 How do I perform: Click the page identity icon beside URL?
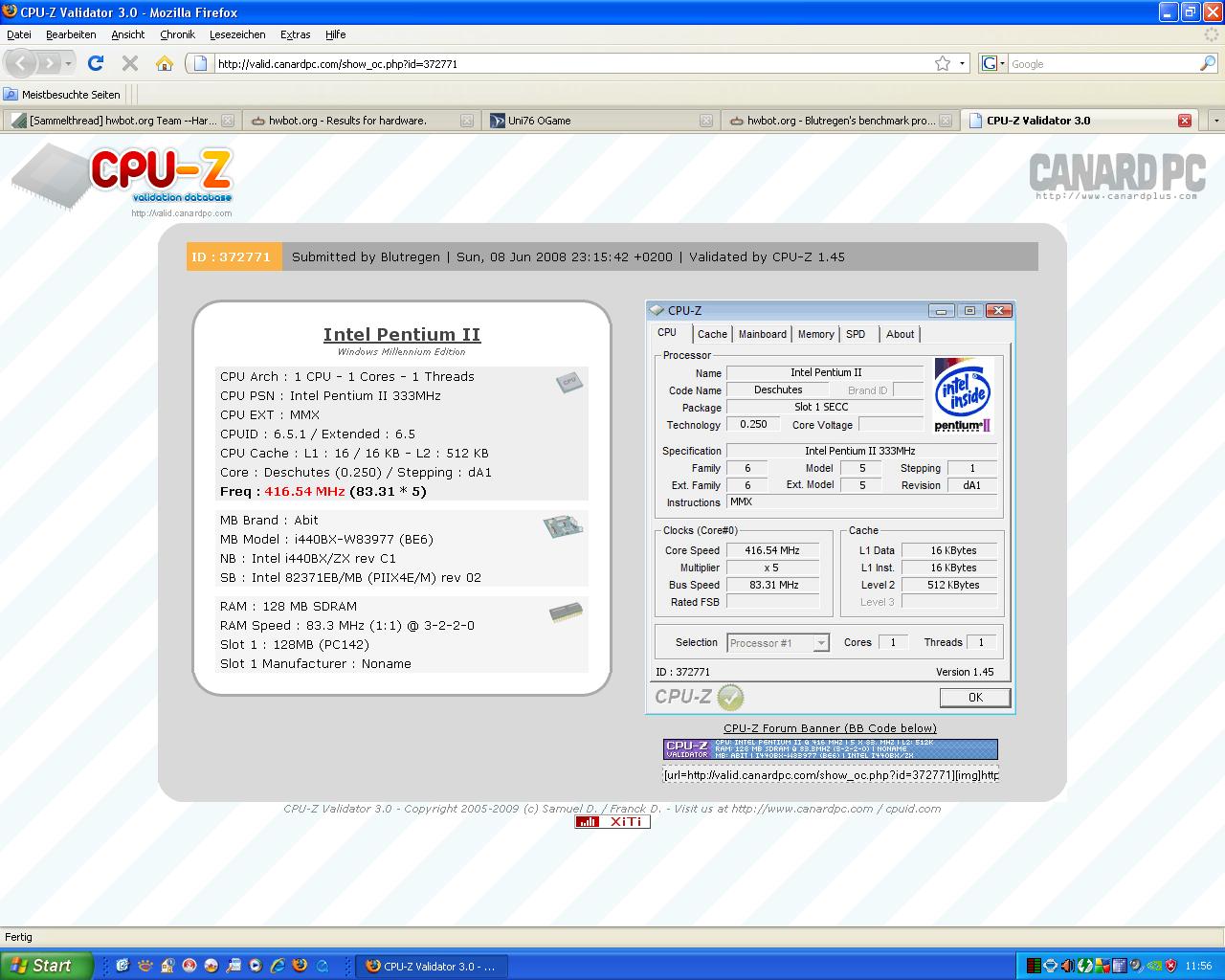pyautogui.click(x=200, y=63)
